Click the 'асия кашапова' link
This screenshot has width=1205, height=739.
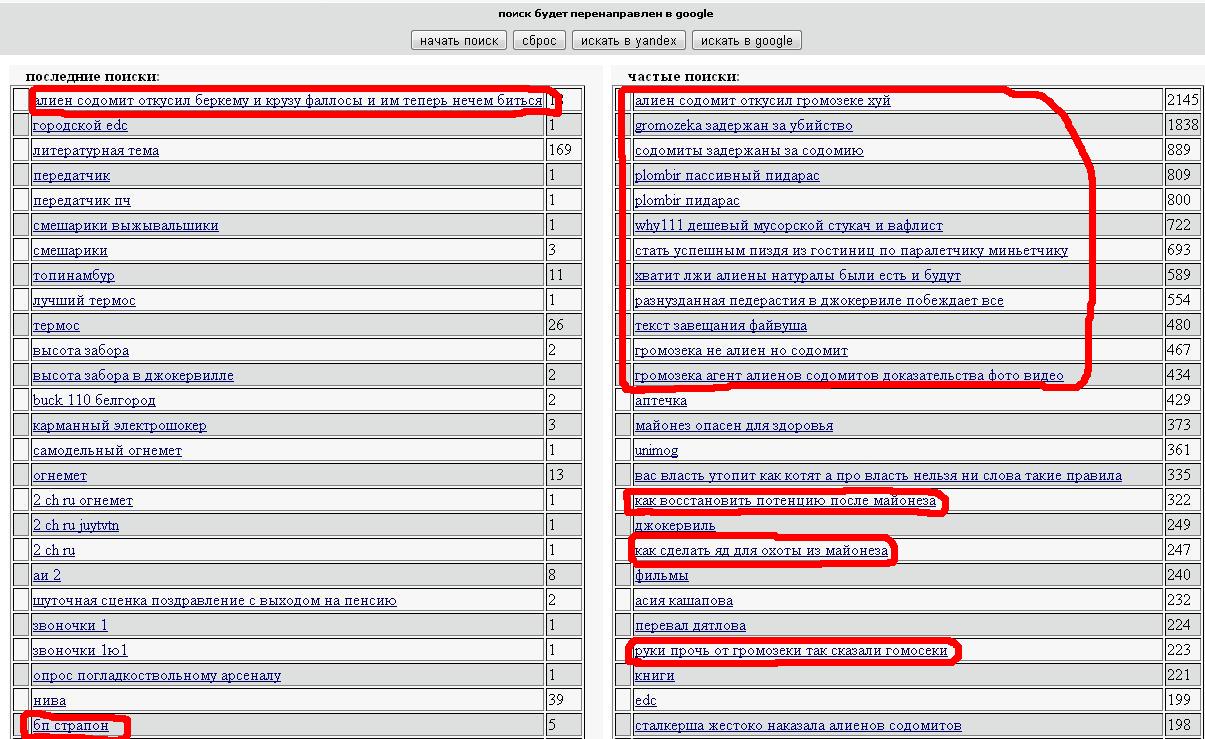tap(684, 601)
